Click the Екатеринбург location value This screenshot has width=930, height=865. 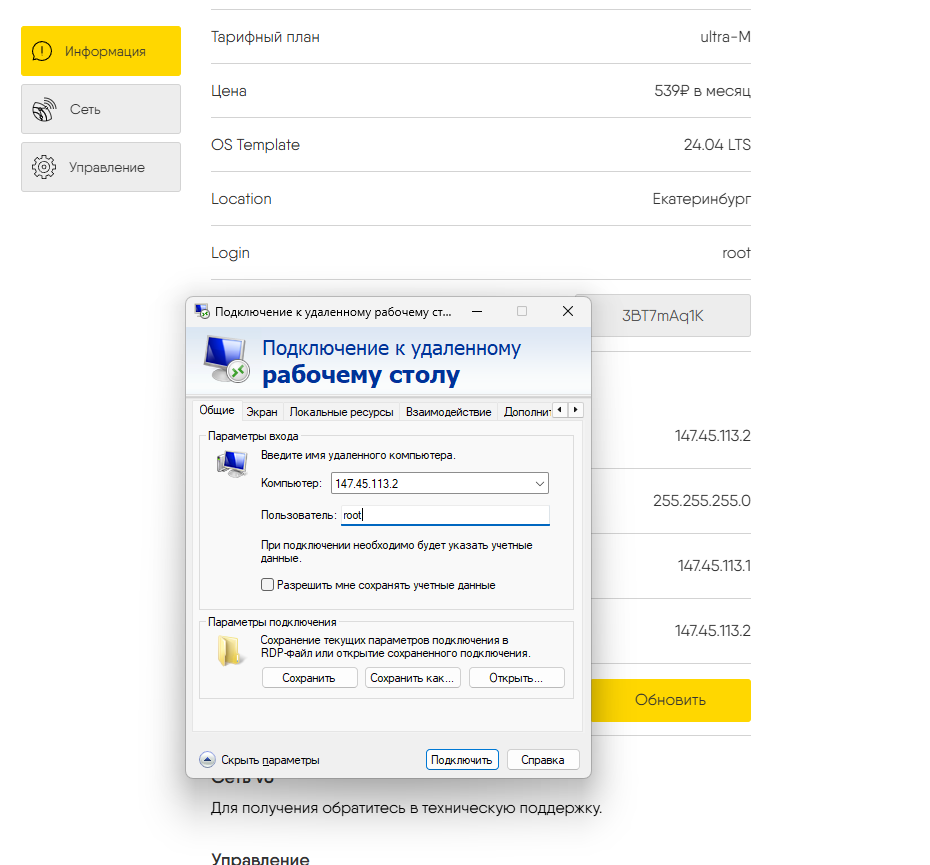[702, 199]
